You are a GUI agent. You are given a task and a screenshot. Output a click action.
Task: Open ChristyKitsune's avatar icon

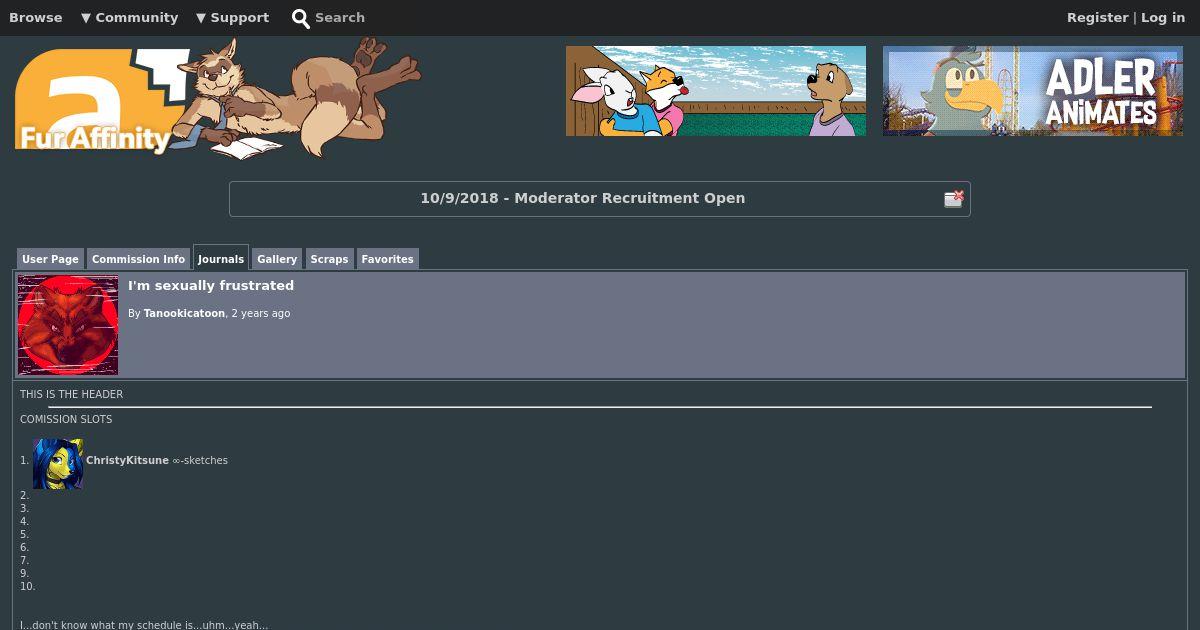(58, 464)
